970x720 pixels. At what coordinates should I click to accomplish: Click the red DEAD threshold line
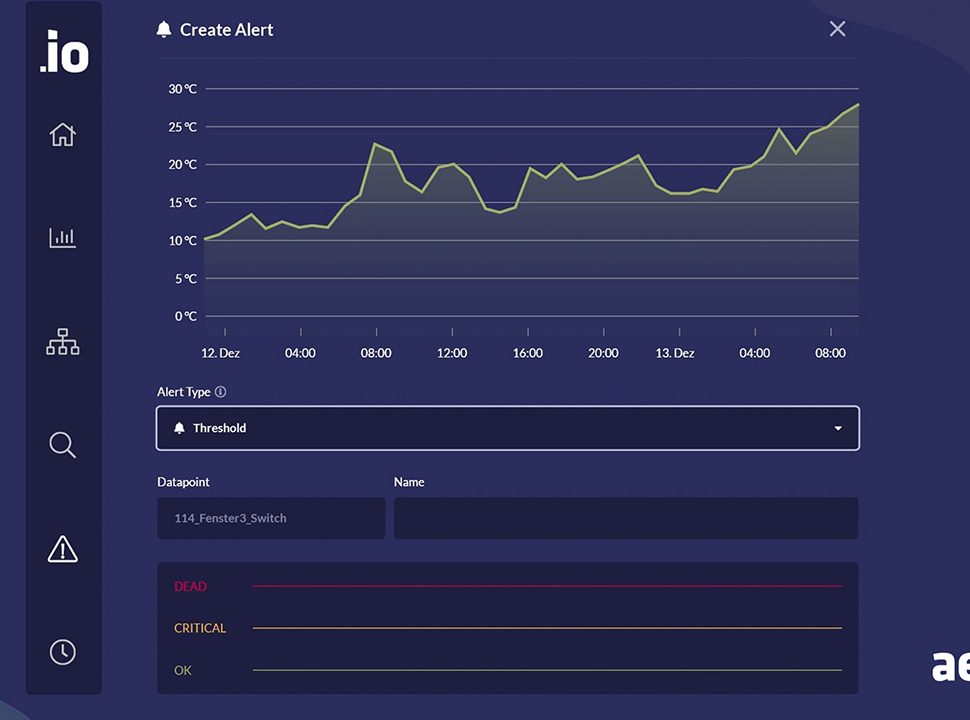pos(547,586)
